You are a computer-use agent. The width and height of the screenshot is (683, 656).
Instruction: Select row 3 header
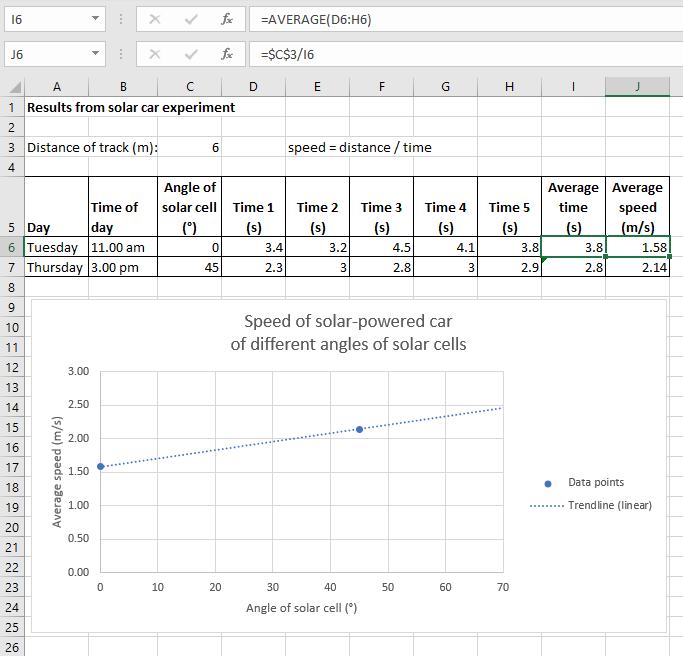pyautogui.click(x=12, y=147)
